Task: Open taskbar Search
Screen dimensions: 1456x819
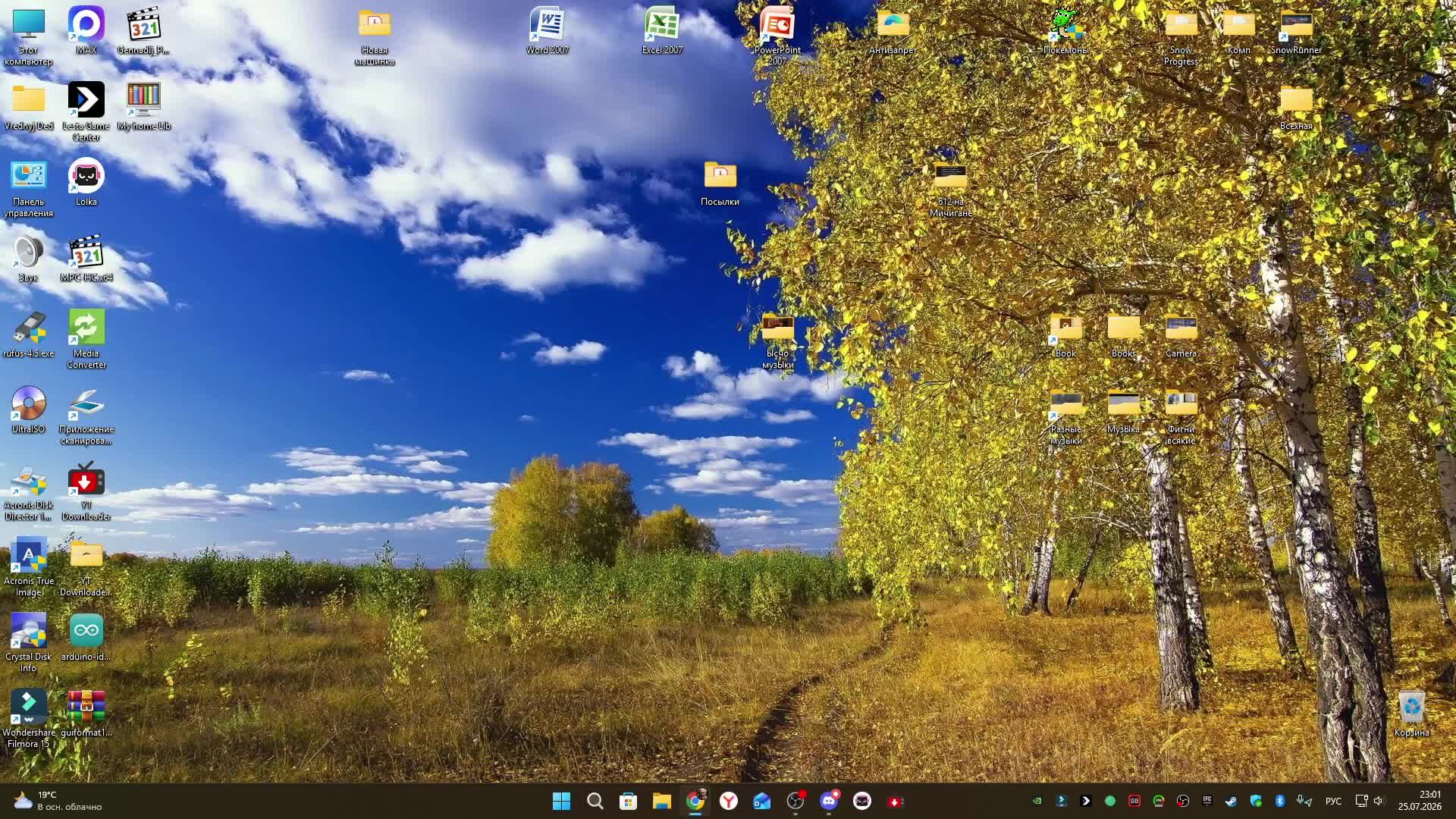Action: coord(595,801)
